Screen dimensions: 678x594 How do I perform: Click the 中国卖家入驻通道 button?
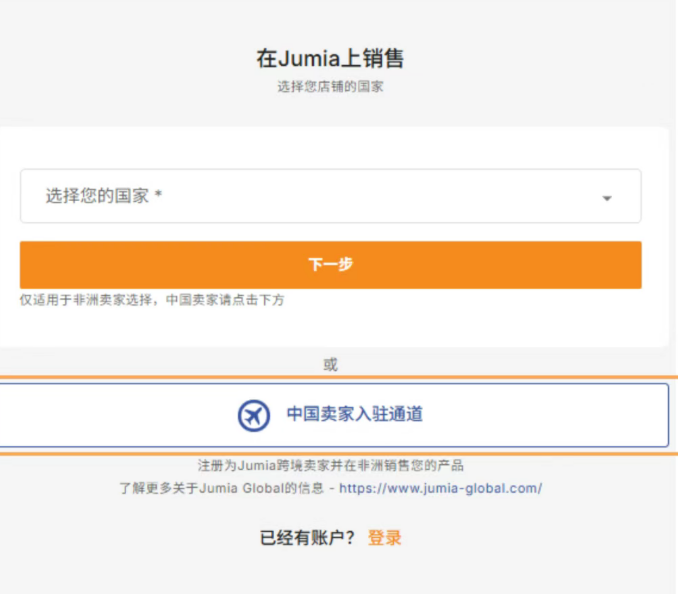334,415
